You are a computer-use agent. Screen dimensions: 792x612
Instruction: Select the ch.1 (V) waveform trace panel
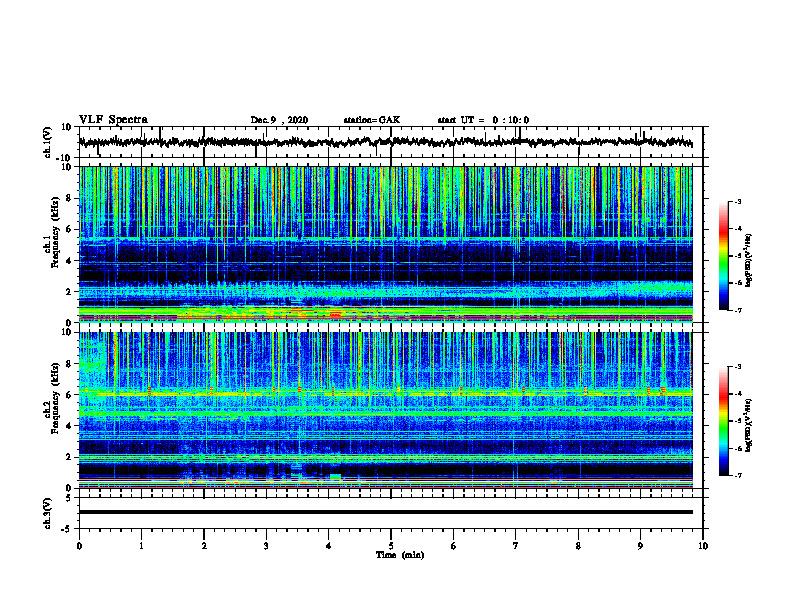click(x=391, y=142)
